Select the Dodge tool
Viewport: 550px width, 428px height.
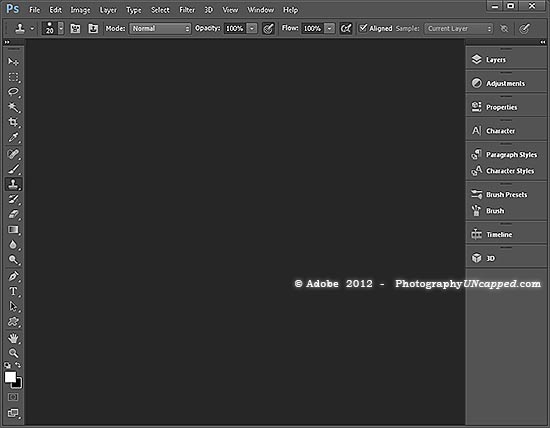point(13,260)
